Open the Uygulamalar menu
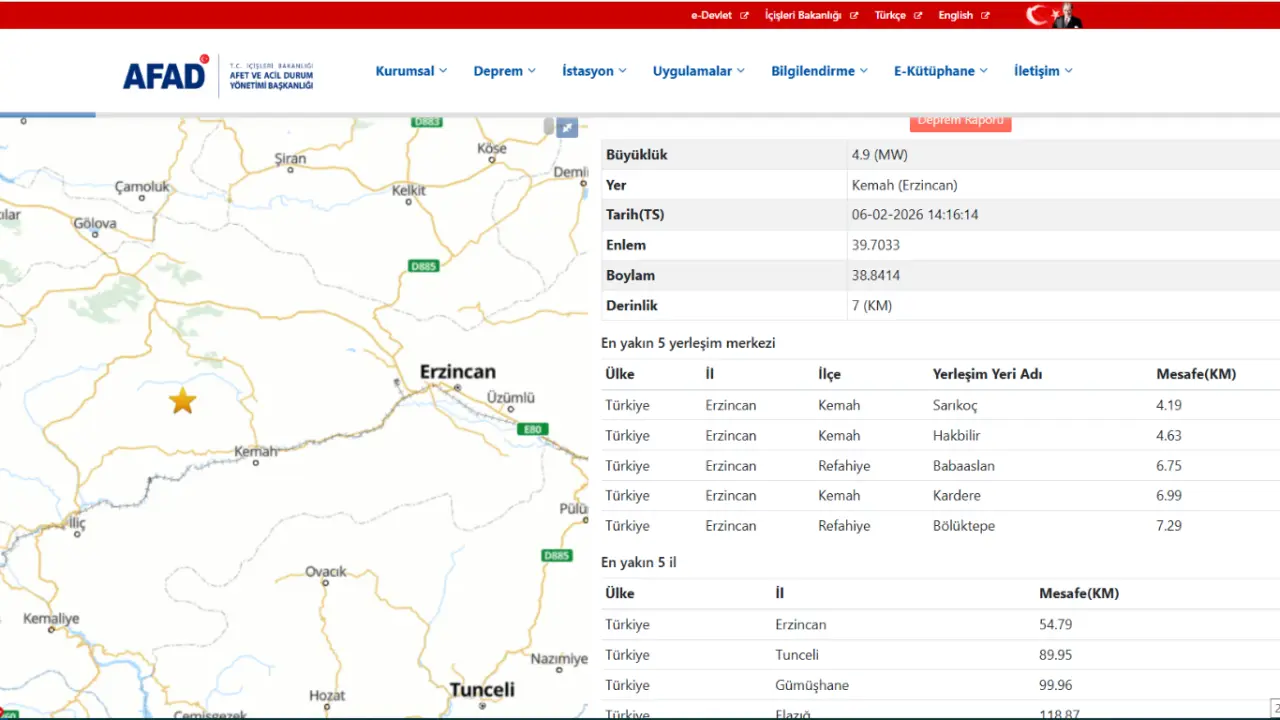Screen dimensions: 1280x720 698,71
